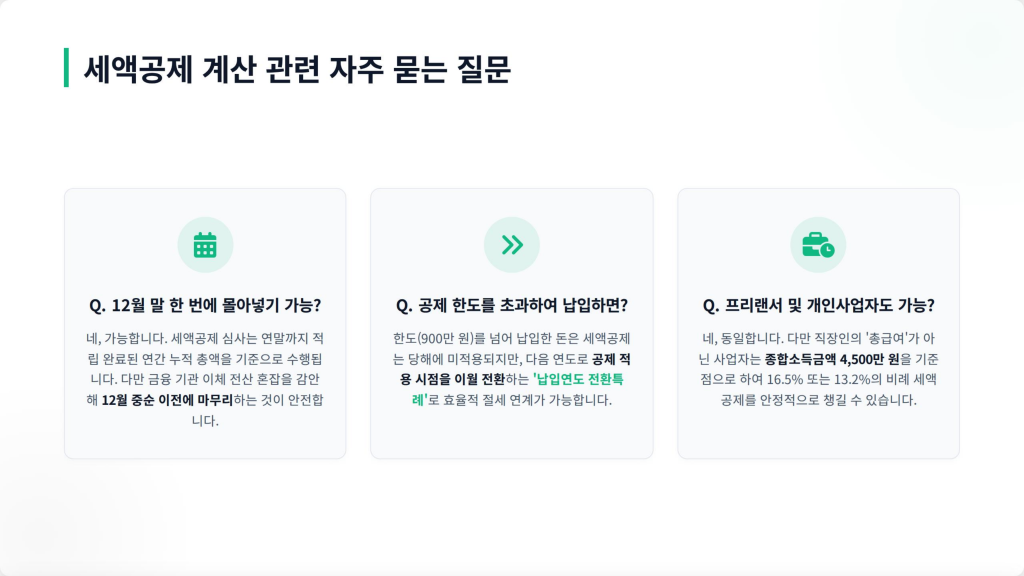The height and width of the screenshot is (576, 1024).
Task: Select the slide title '세액공제 계산 관련 자주 묻는 질문'
Action: 297,69
